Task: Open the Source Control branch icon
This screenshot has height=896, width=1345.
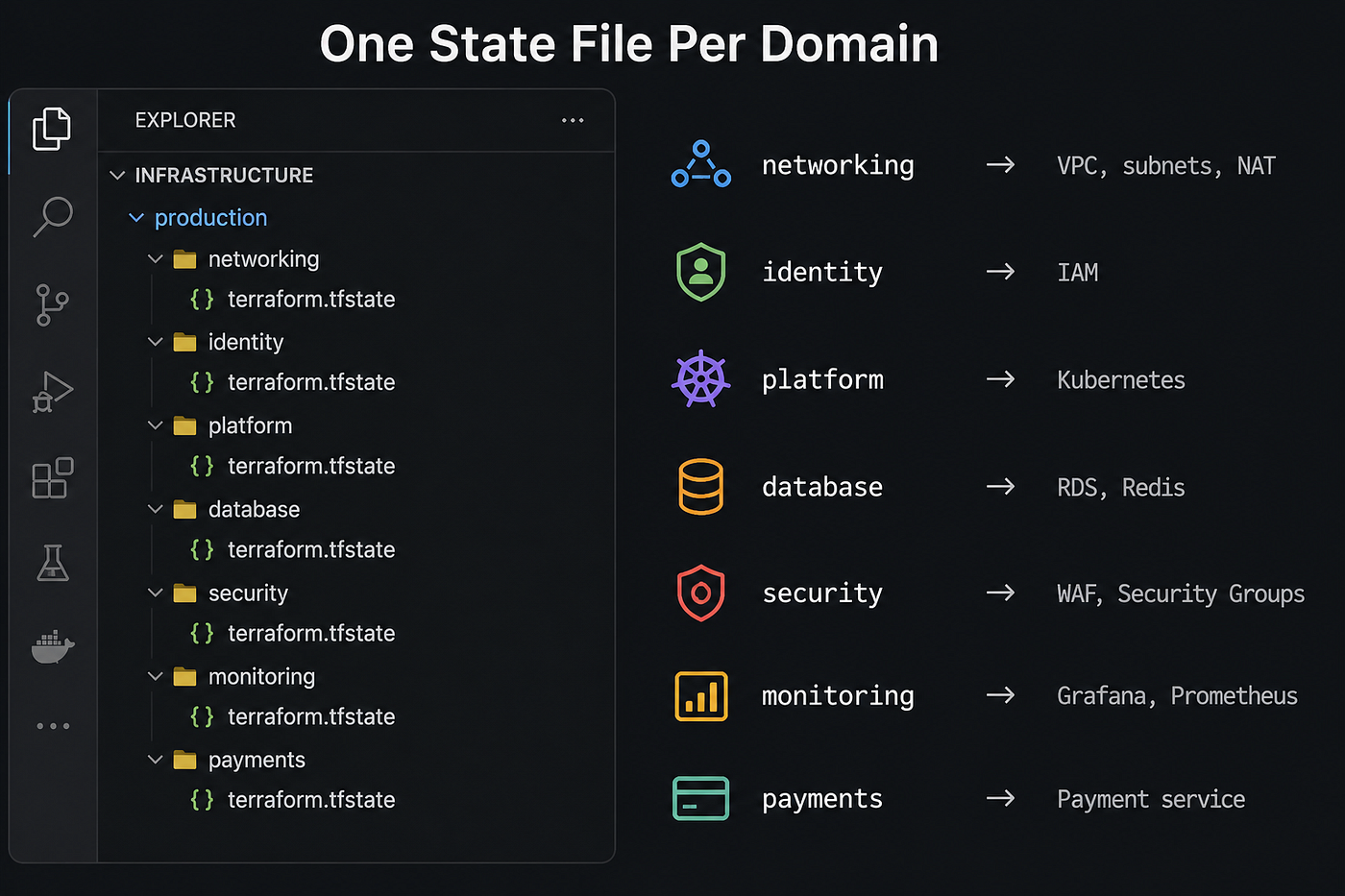Action: 52,304
